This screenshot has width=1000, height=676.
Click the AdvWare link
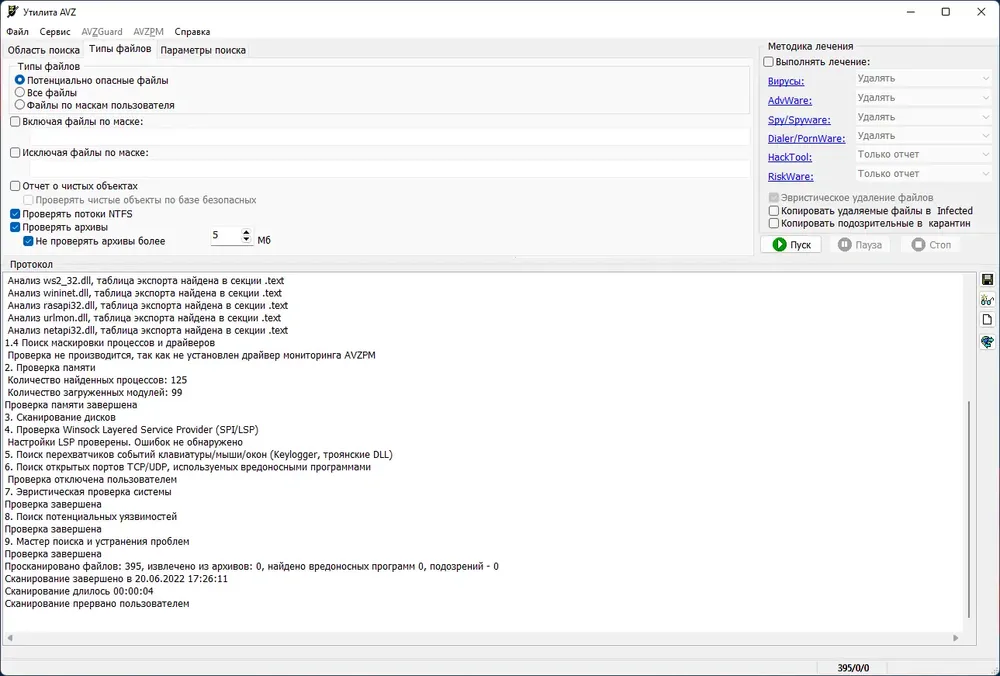tap(790, 101)
